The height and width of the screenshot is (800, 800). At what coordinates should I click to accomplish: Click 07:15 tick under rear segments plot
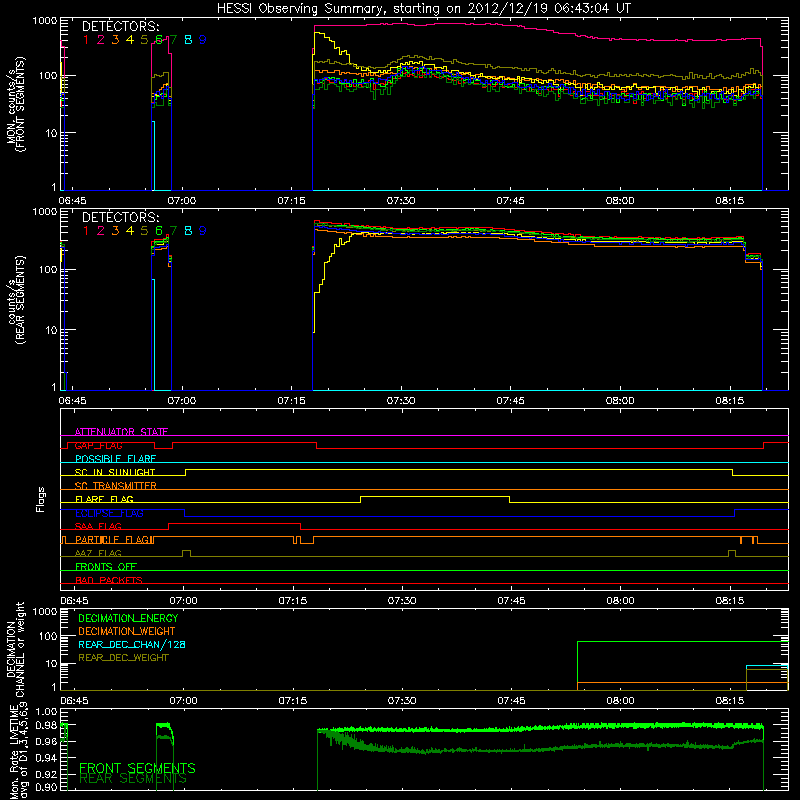click(x=291, y=401)
